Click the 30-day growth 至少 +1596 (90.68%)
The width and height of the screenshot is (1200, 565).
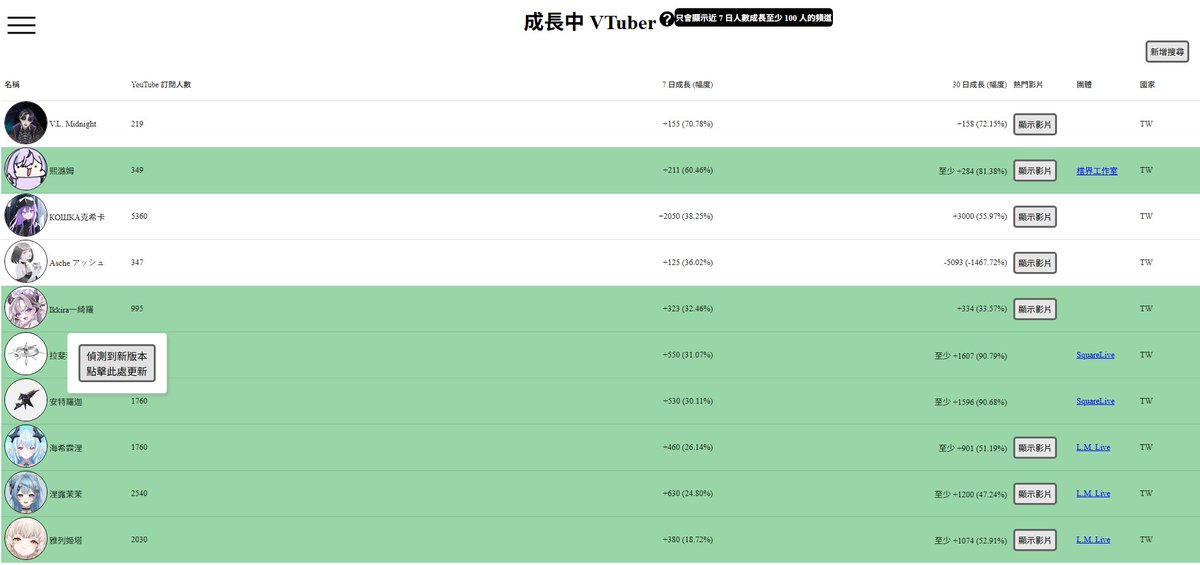[x=971, y=401]
